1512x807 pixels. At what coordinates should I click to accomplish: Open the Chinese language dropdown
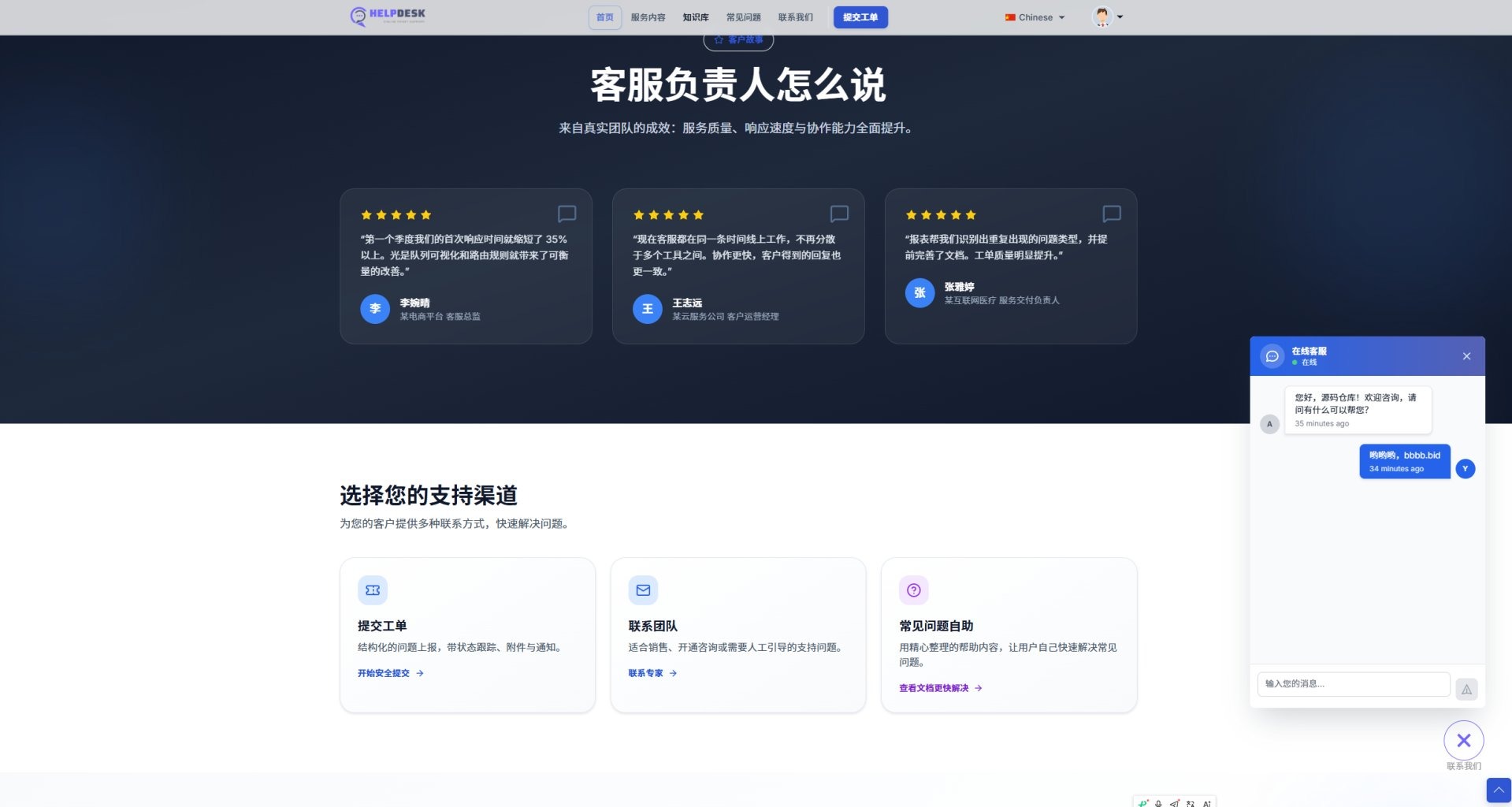point(1035,17)
